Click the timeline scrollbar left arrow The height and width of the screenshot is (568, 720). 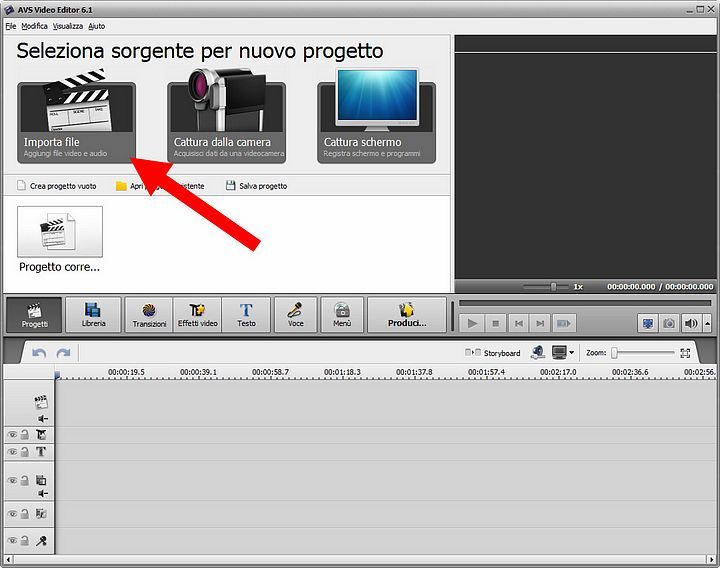(x=8, y=560)
